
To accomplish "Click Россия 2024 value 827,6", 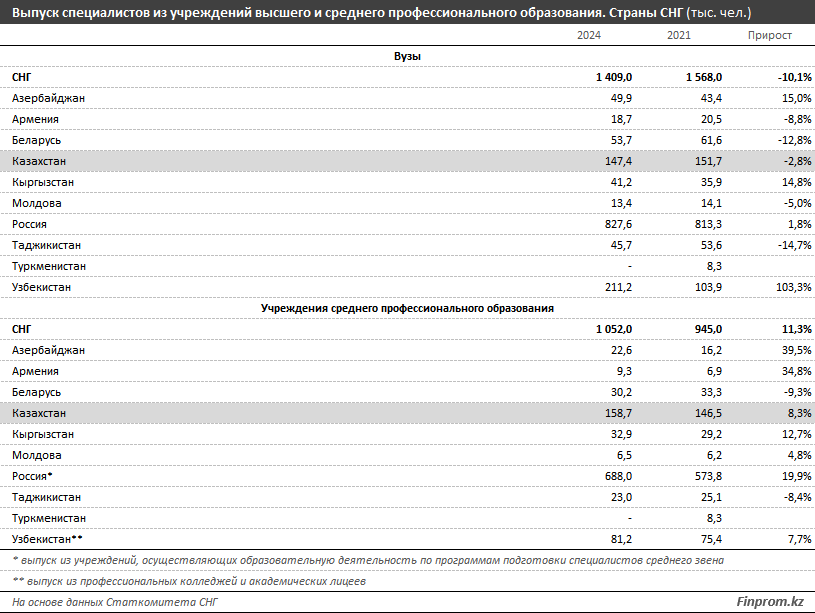I will point(616,224).
